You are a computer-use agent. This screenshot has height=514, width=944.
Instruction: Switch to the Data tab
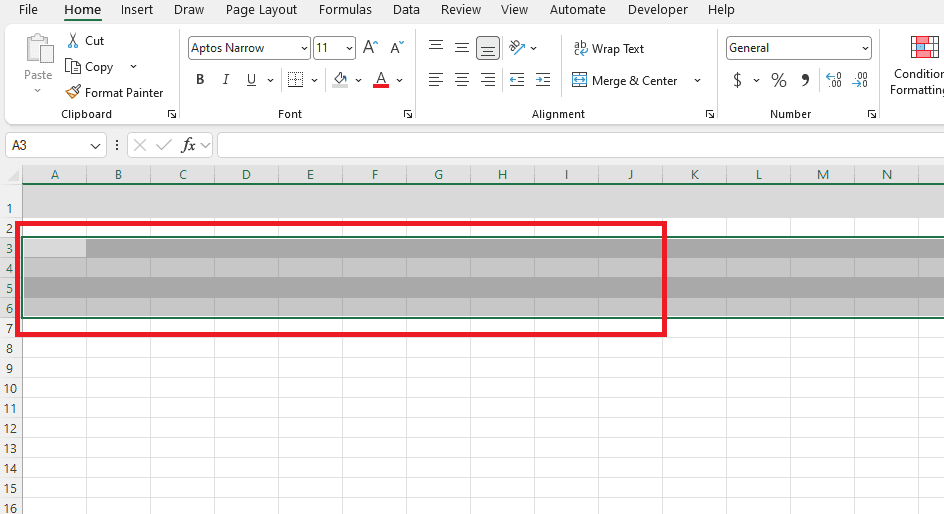(406, 10)
